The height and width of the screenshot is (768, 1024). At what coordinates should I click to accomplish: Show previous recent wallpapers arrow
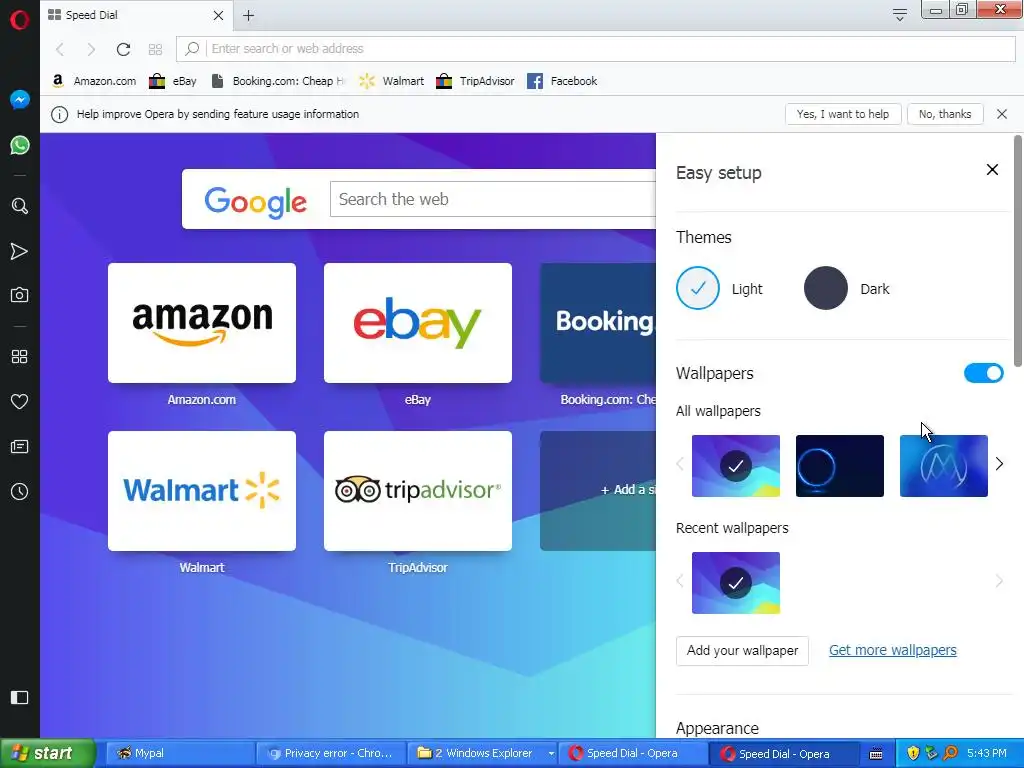(680, 581)
